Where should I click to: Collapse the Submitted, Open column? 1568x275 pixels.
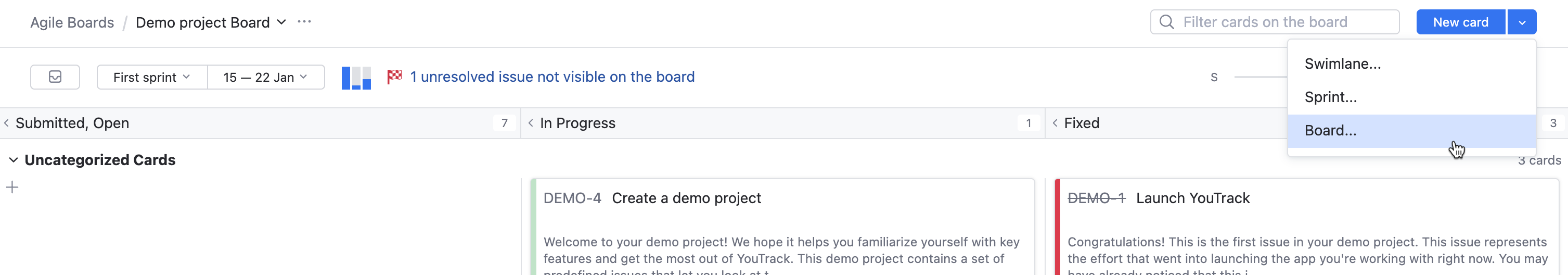(x=7, y=123)
